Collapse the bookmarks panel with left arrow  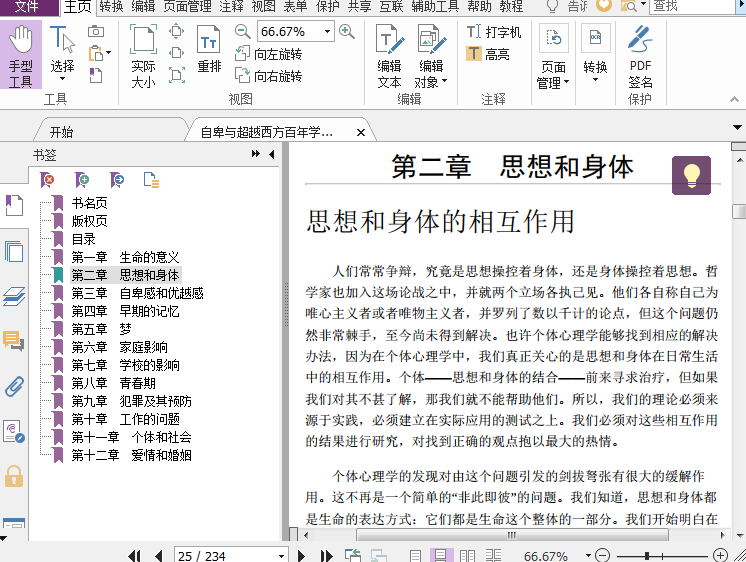coord(272,154)
